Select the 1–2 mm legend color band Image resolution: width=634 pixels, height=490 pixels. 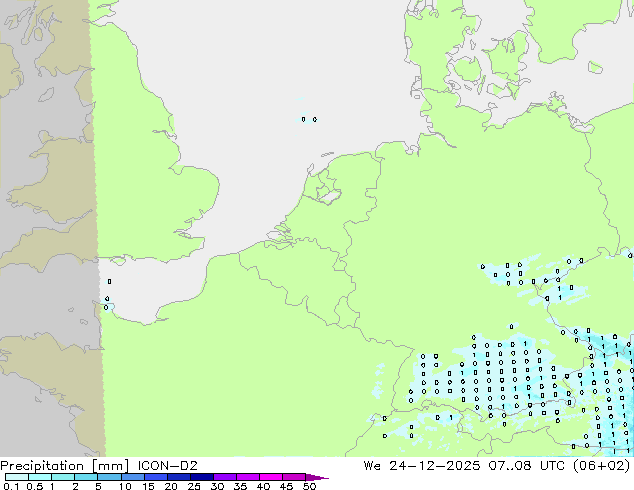[63, 478]
